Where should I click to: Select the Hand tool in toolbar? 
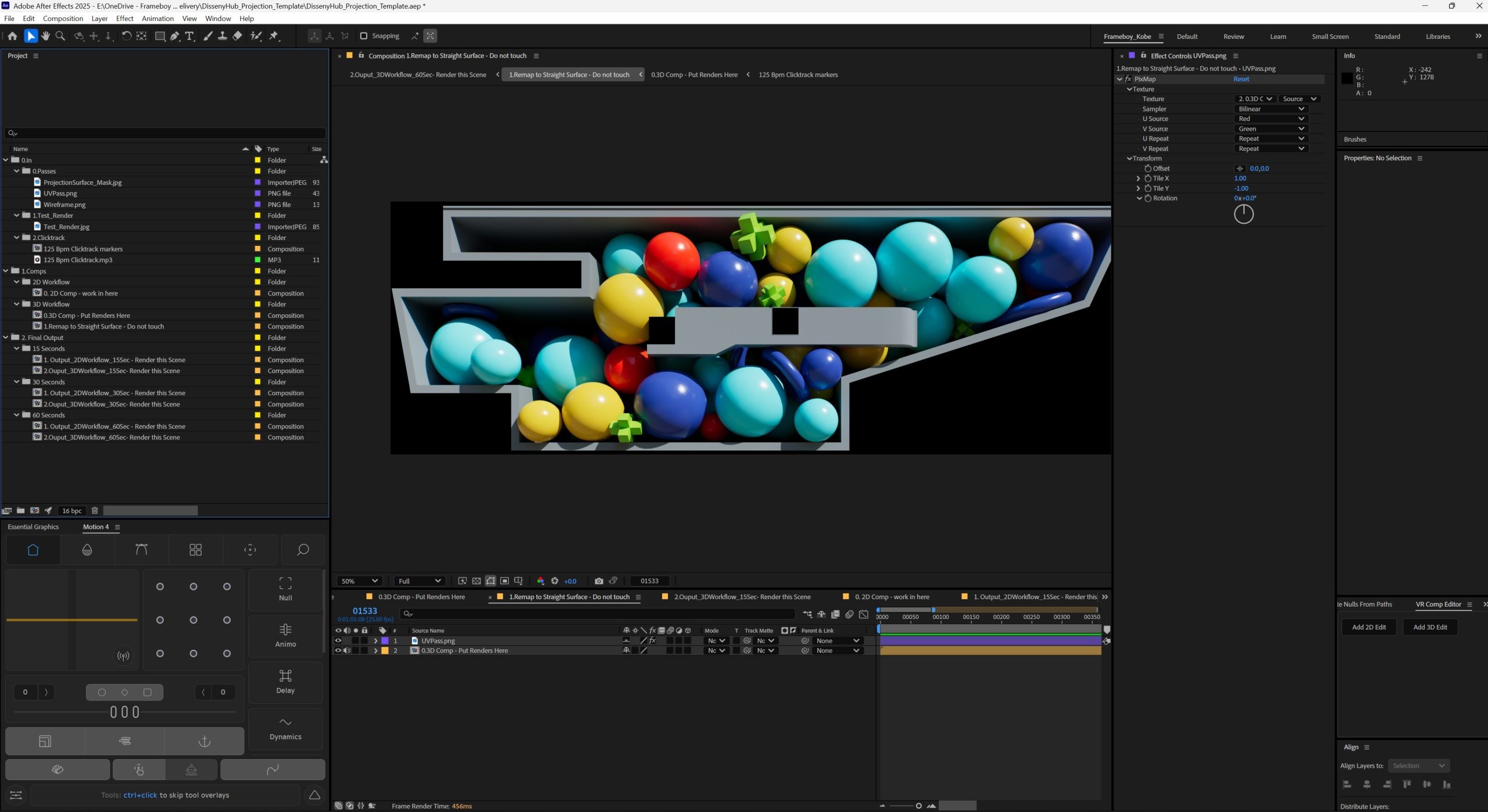[x=45, y=36]
